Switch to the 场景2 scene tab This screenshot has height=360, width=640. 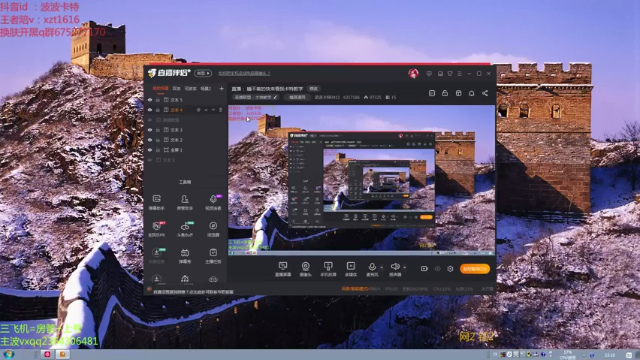206,88
